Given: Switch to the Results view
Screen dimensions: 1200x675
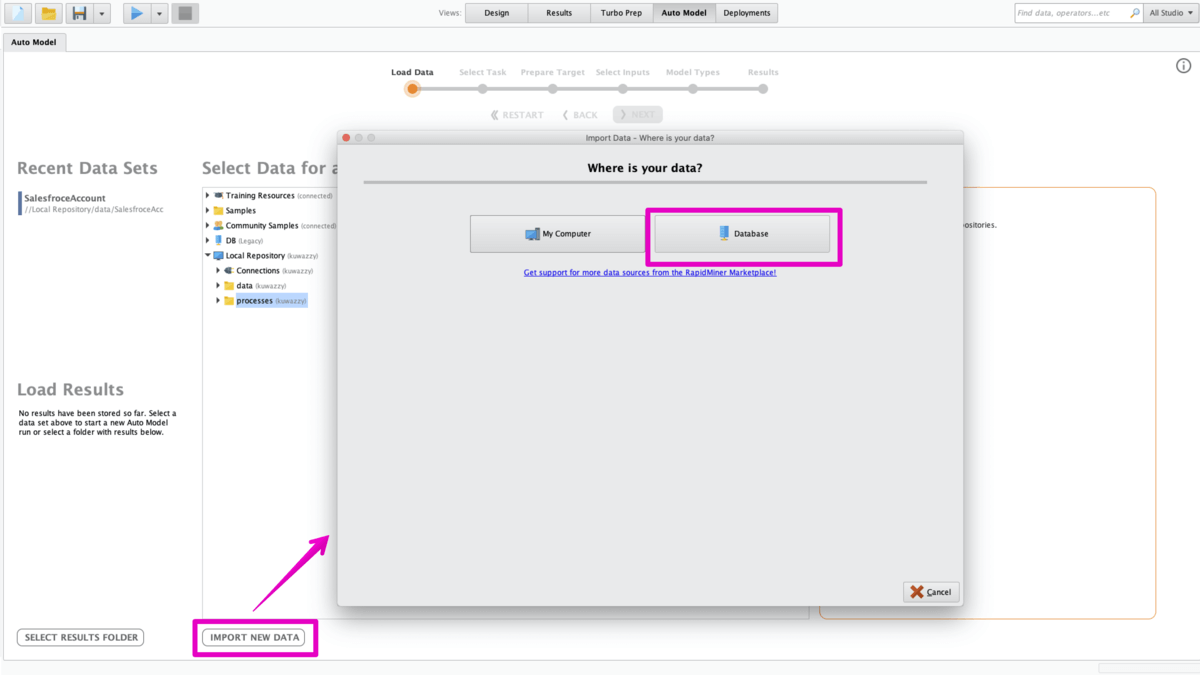Looking at the screenshot, I should click(558, 13).
